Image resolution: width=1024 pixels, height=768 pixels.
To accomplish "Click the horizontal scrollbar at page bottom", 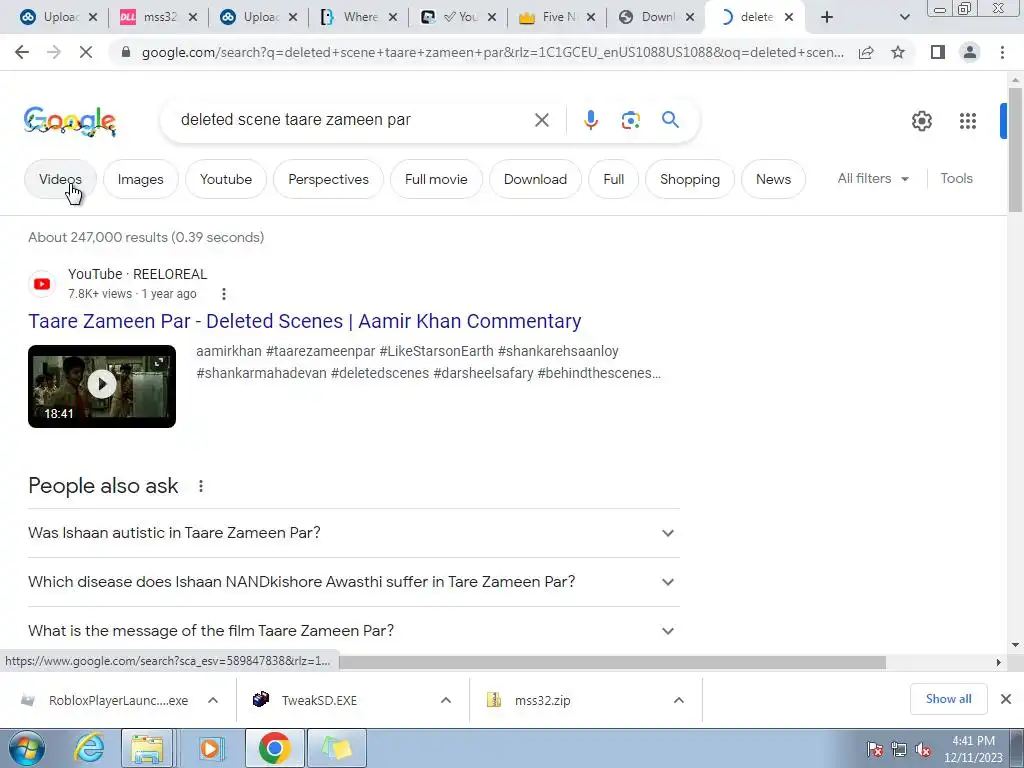I will [x=612, y=662].
